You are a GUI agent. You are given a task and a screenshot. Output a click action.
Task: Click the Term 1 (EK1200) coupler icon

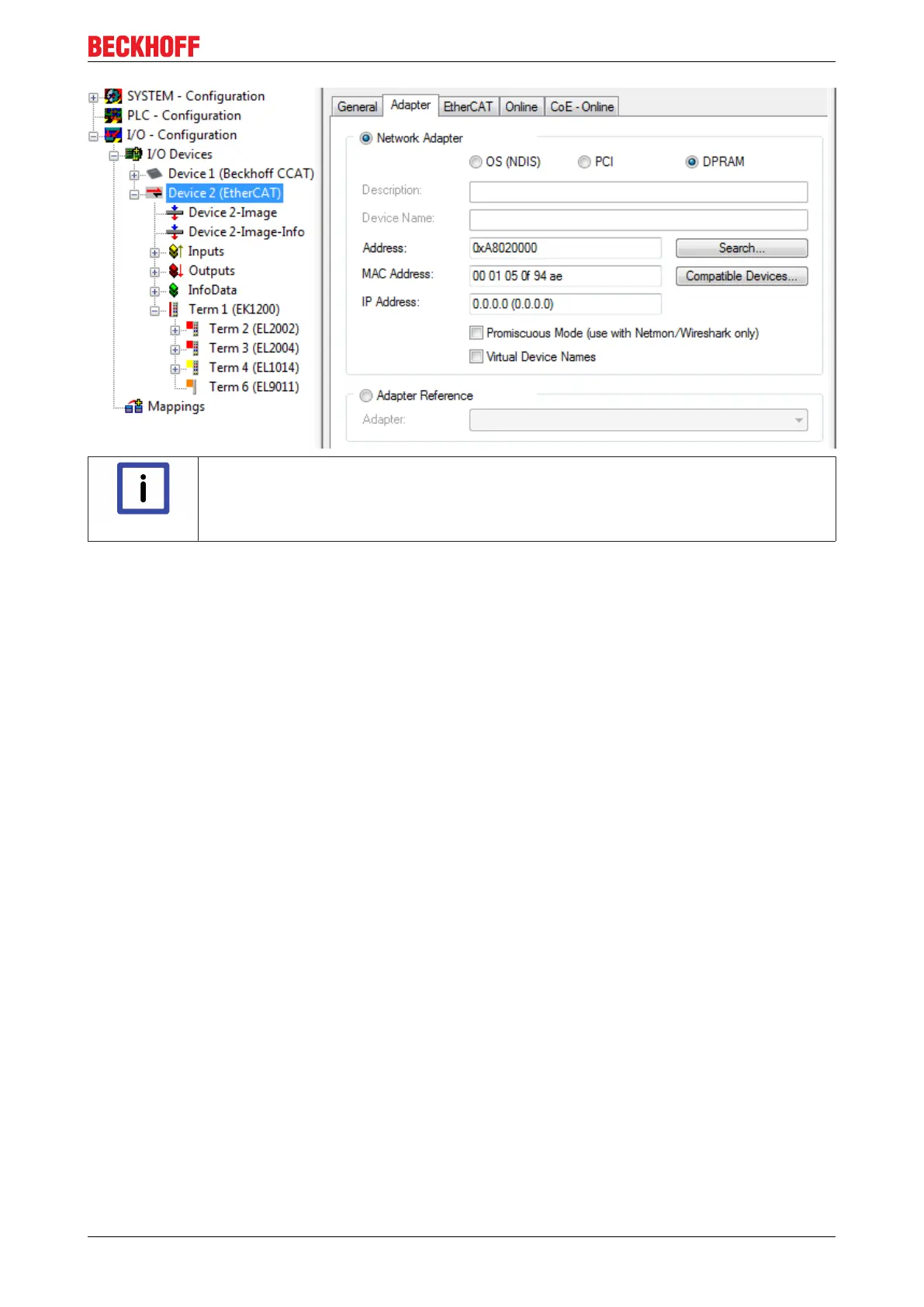pos(175,310)
